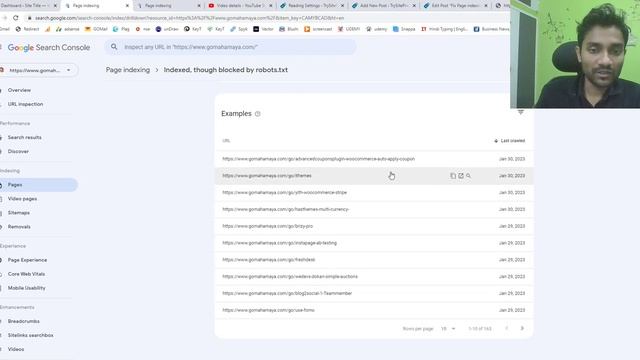The image size is (640, 360).
Task: Open the /go/themes URL in new tab
Action: [461, 176]
